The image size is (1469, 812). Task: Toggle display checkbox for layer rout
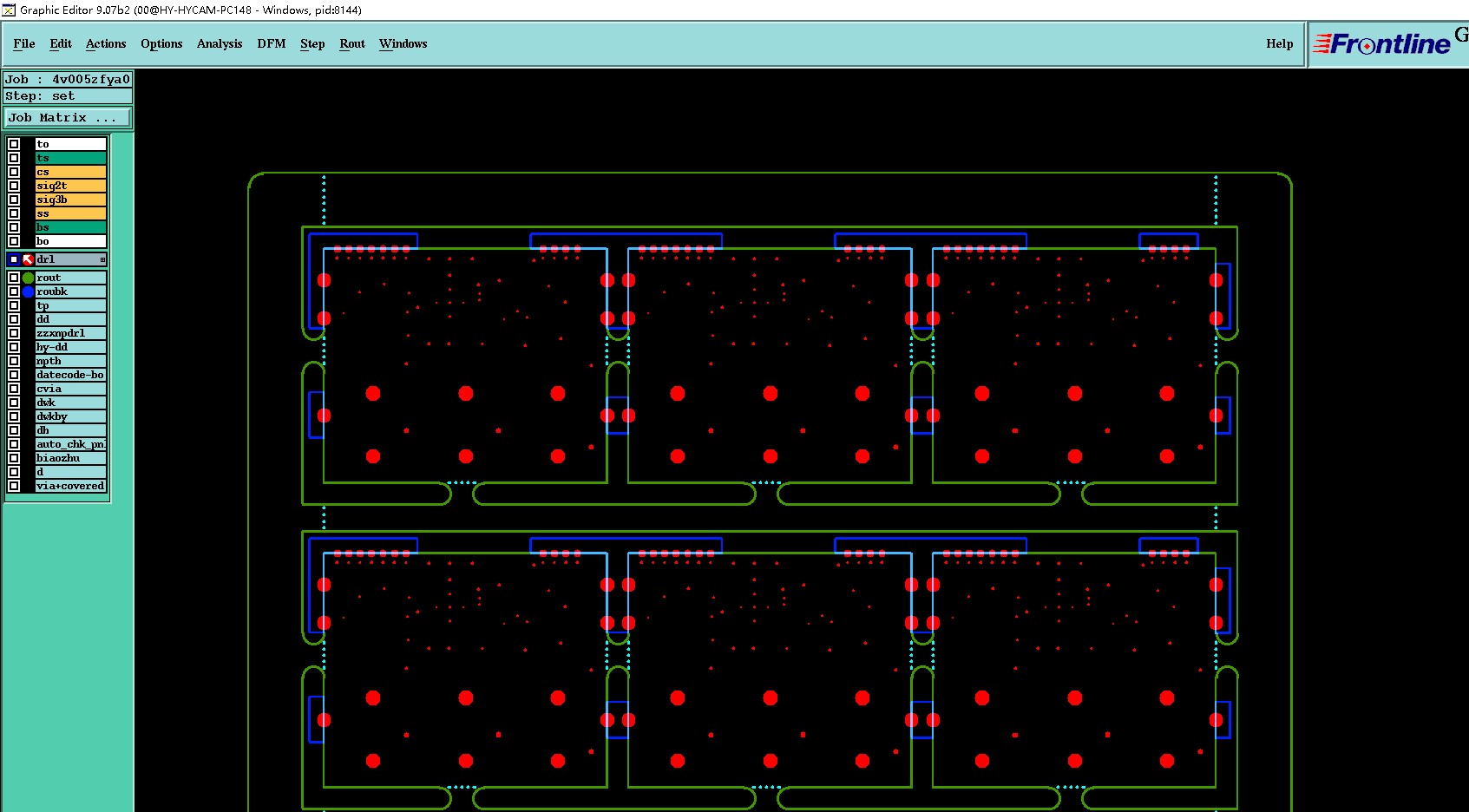point(14,278)
